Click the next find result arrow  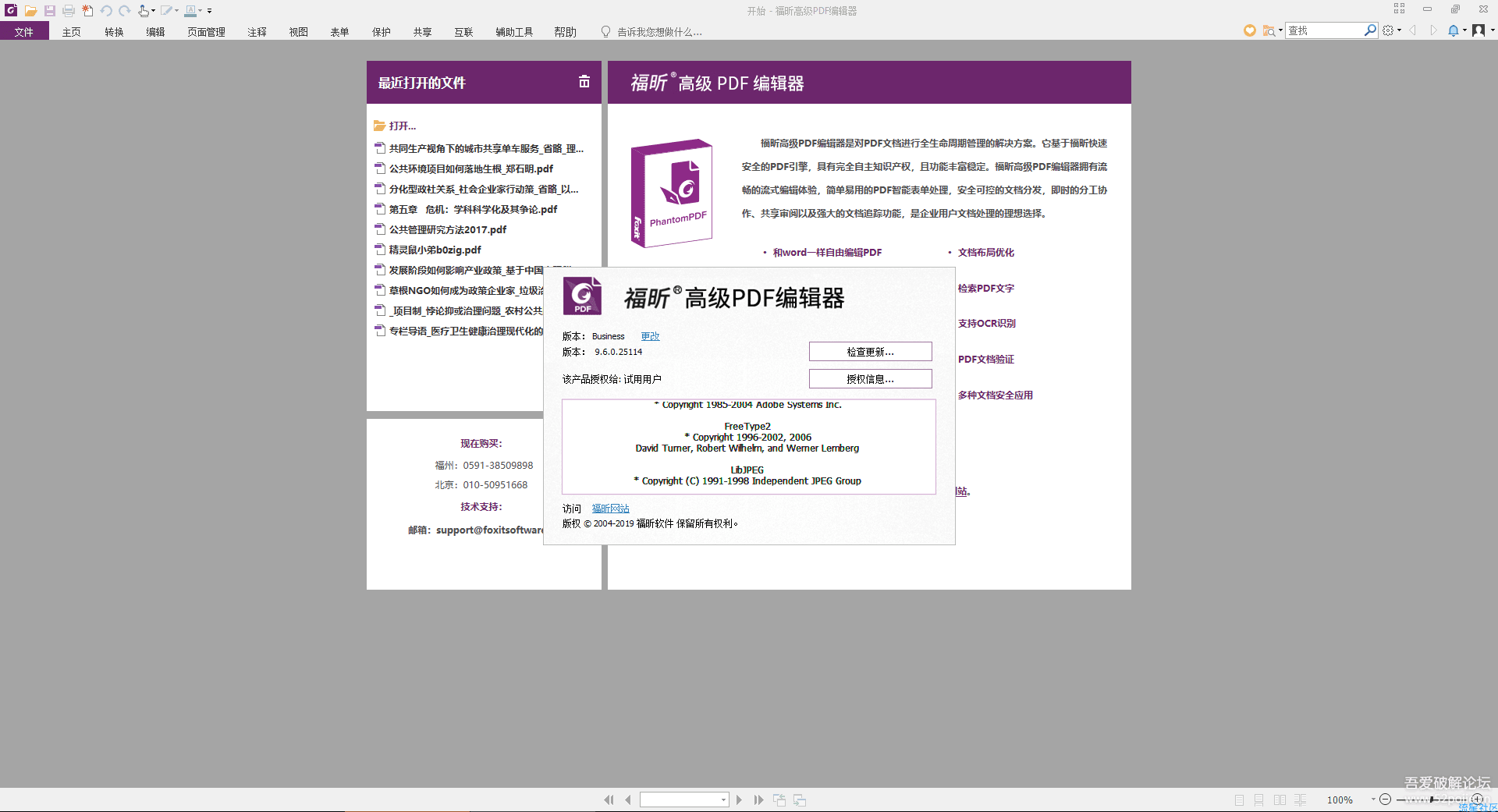click(x=1433, y=30)
